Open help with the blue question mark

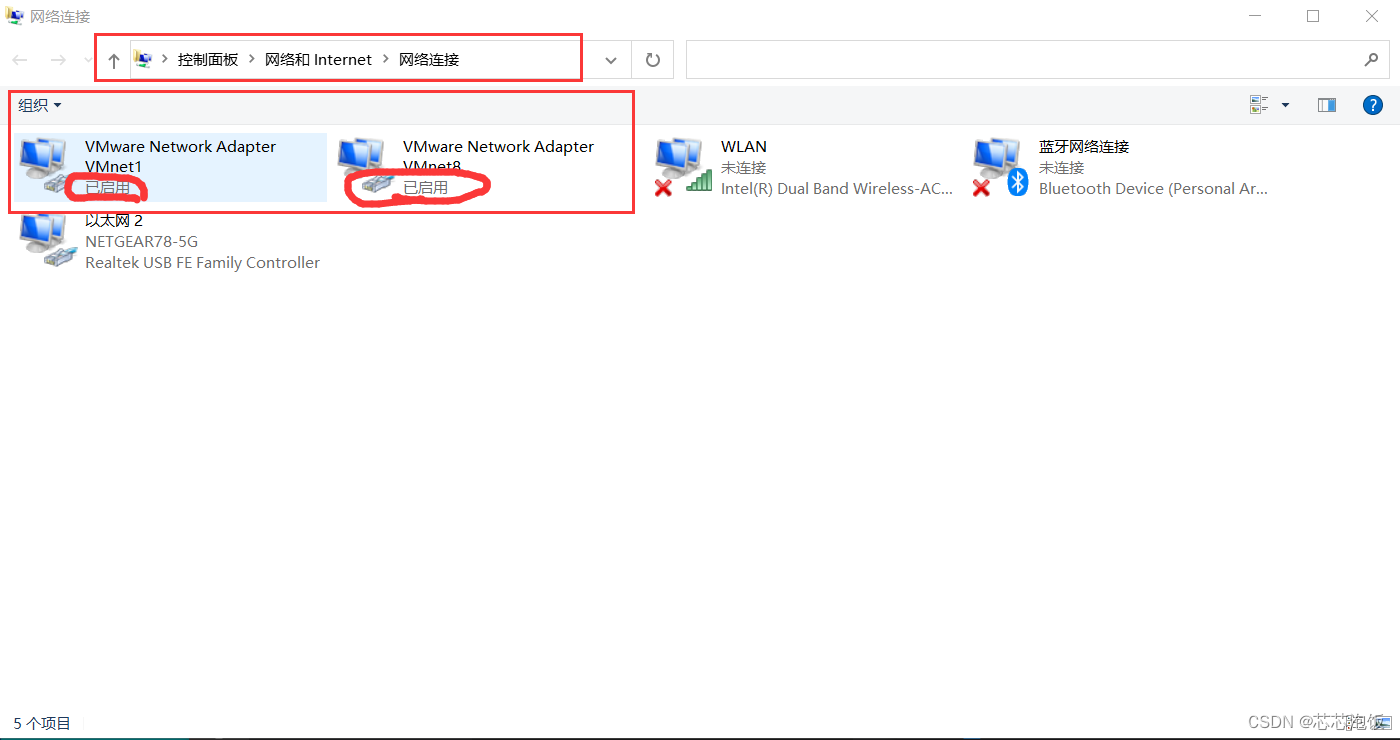point(1373,105)
